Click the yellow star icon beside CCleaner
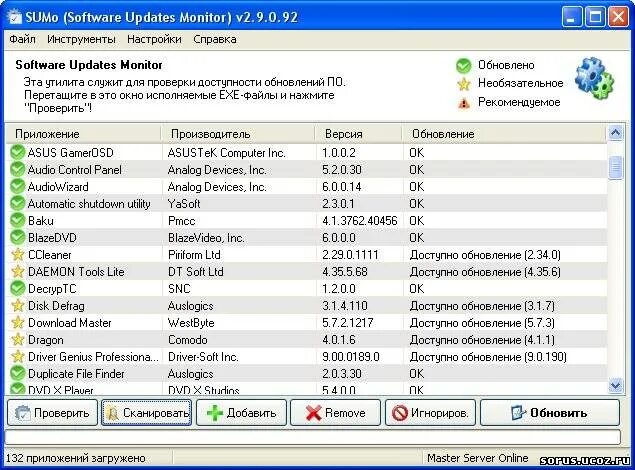The width and height of the screenshot is (635, 470). [17, 255]
